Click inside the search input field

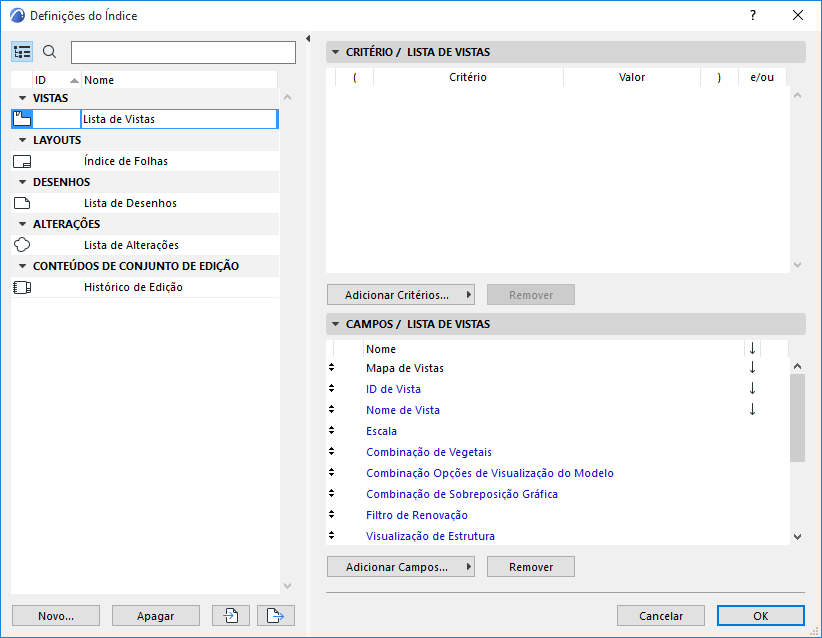click(x=183, y=51)
